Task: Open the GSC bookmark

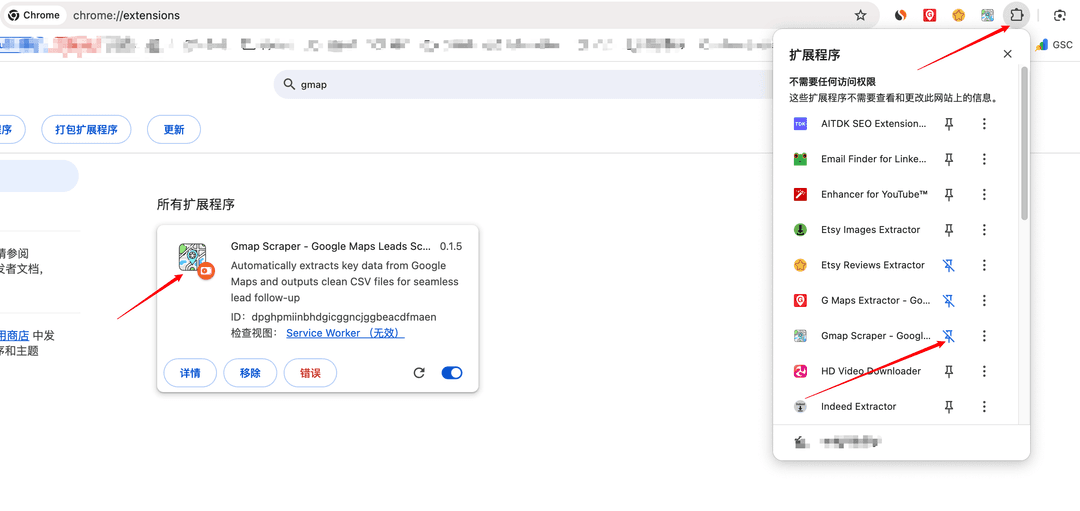Action: pyautogui.click(x=1055, y=45)
